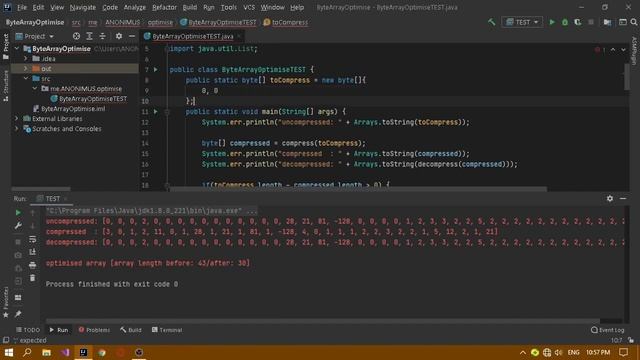Open the VCS menu

[x=249, y=7]
